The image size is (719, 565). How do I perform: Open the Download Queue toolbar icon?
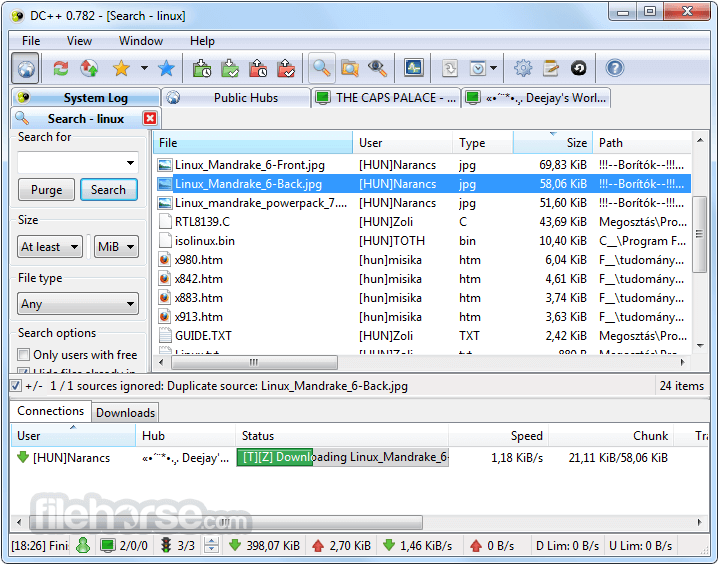[202, 69]
